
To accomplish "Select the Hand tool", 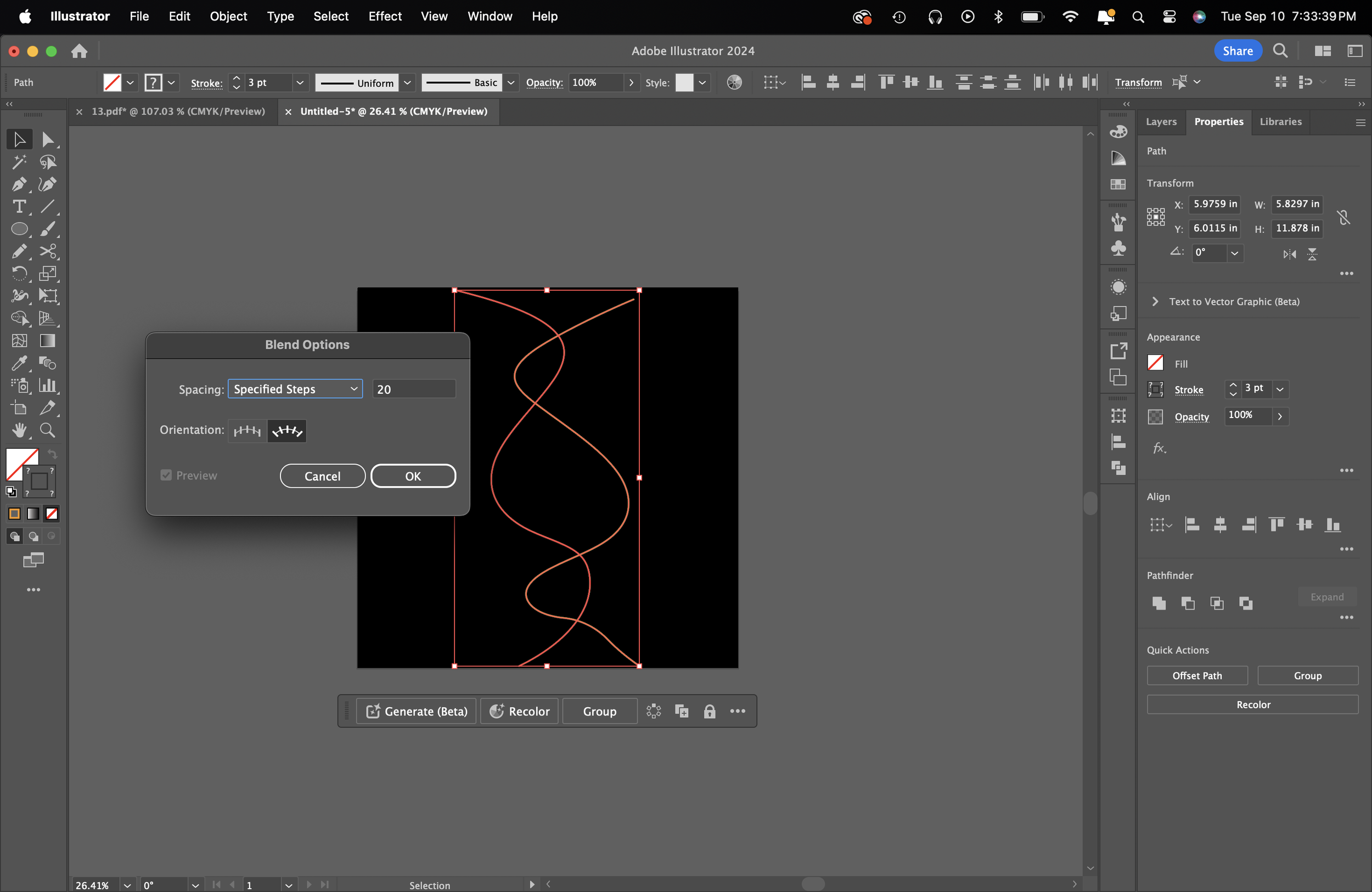I will 19,431.
